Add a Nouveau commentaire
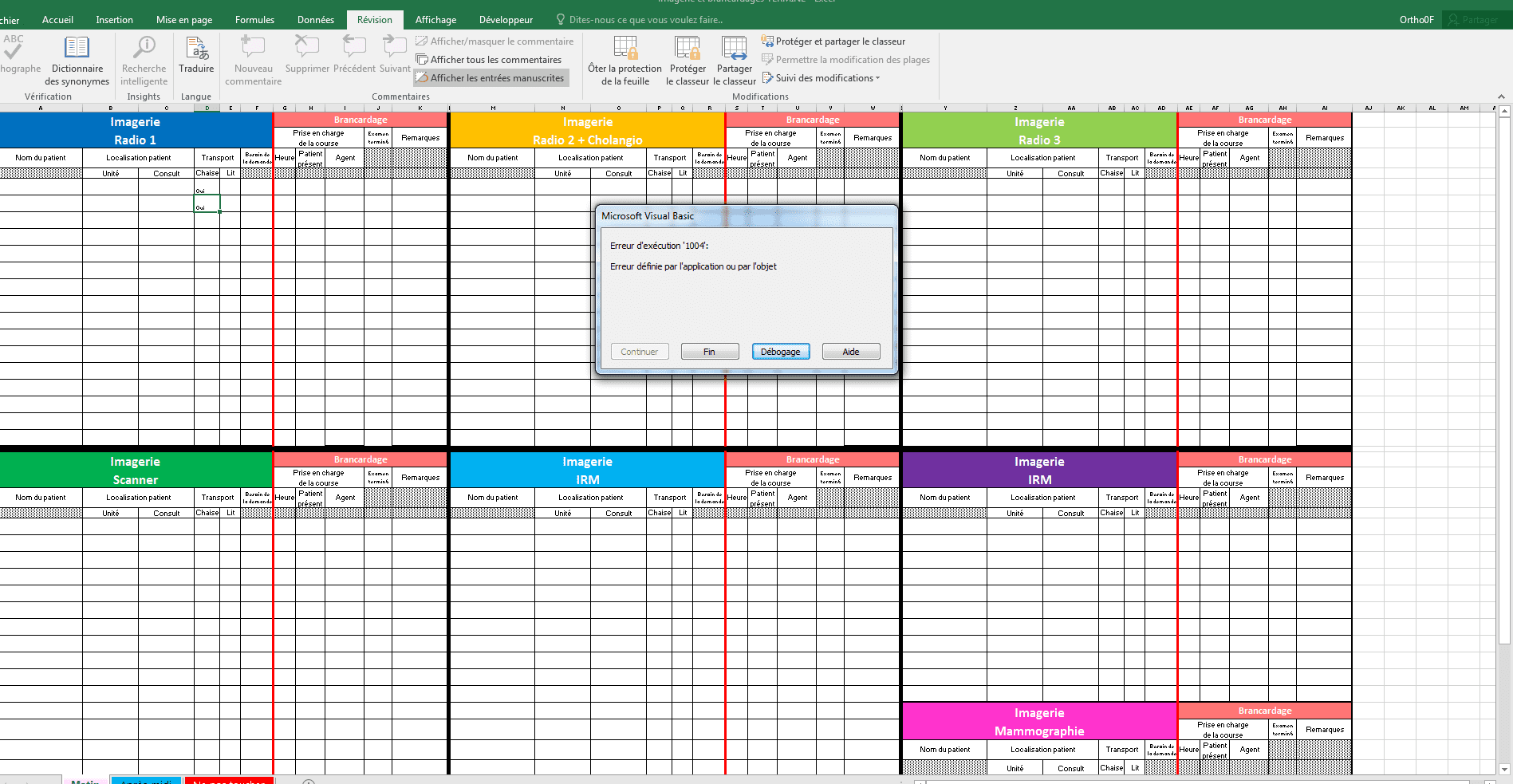This screenshot has width=1513, height=784. (x=253, y=61)
